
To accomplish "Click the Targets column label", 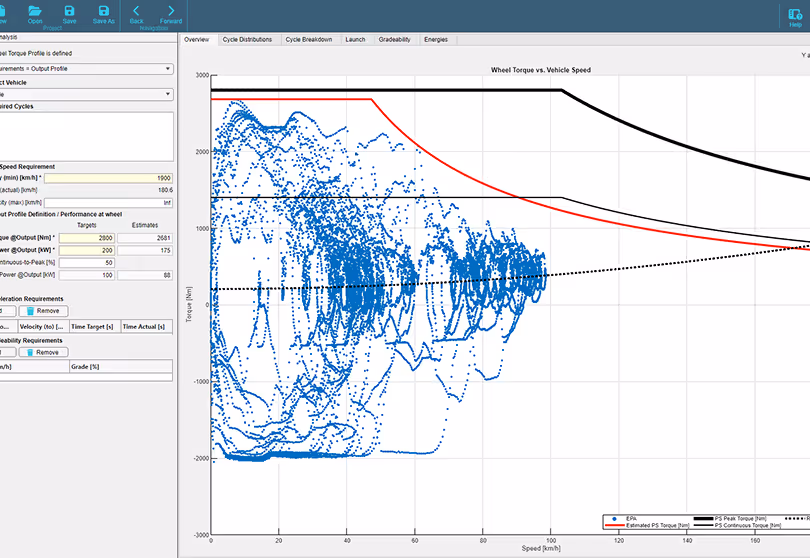I will [x=87, y=225].
